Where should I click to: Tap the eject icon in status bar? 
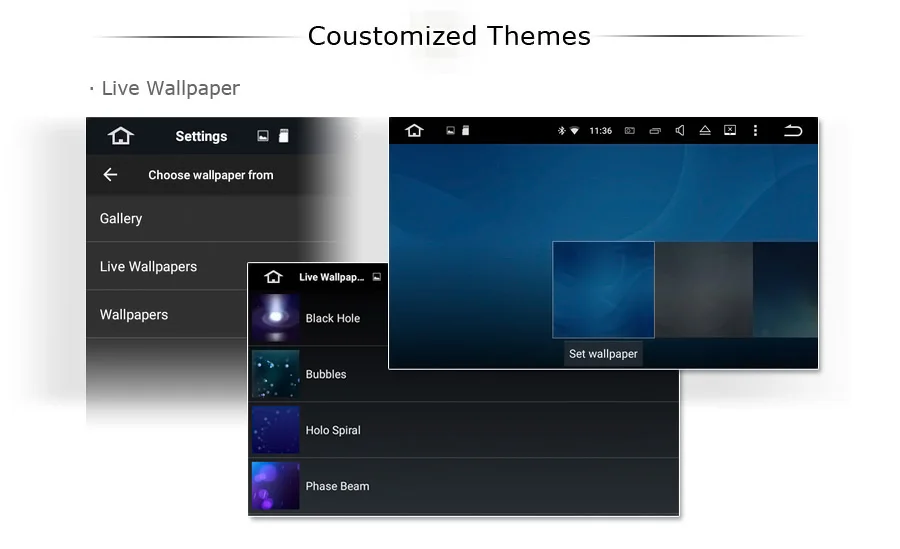point(705,130)
